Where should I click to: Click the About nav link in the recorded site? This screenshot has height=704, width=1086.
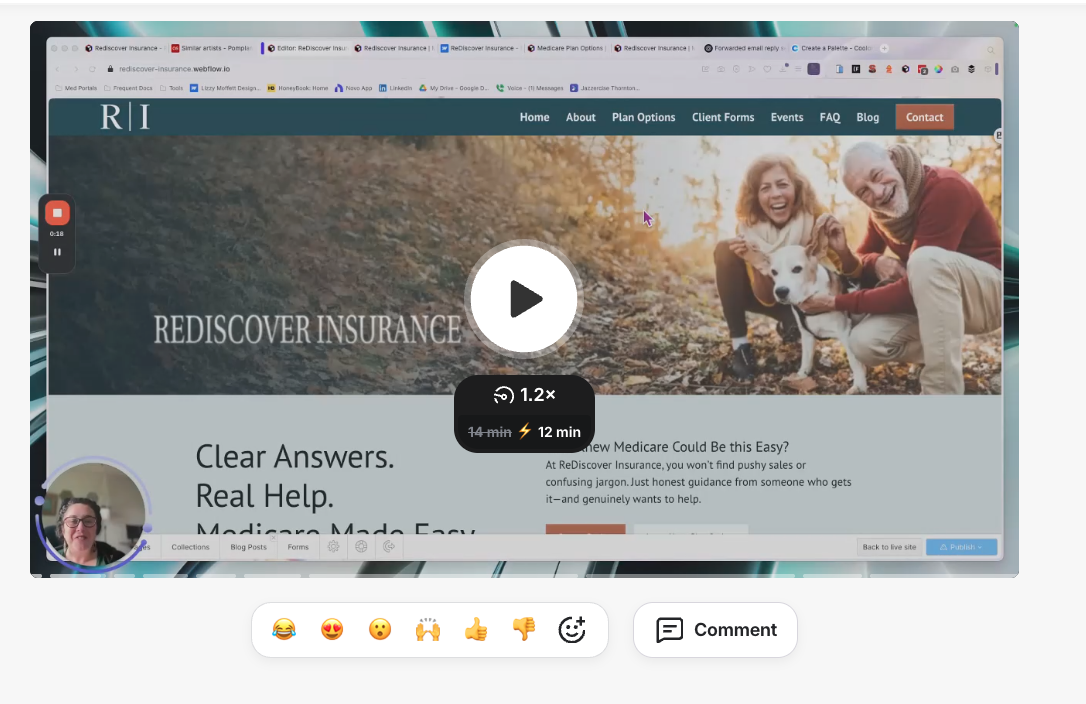coord(580,117)
